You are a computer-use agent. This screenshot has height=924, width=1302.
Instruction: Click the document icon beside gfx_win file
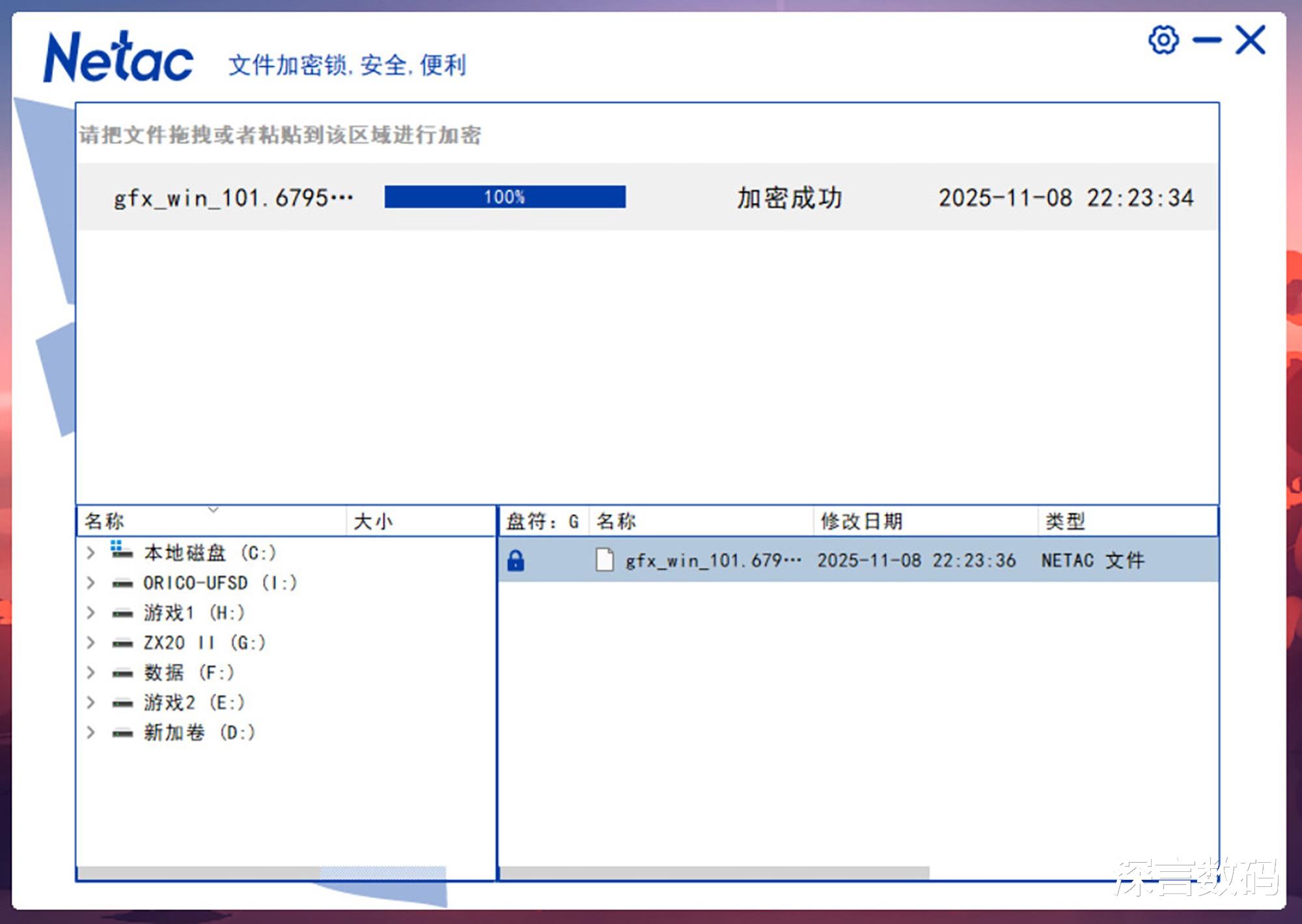[x=605, y=560]
